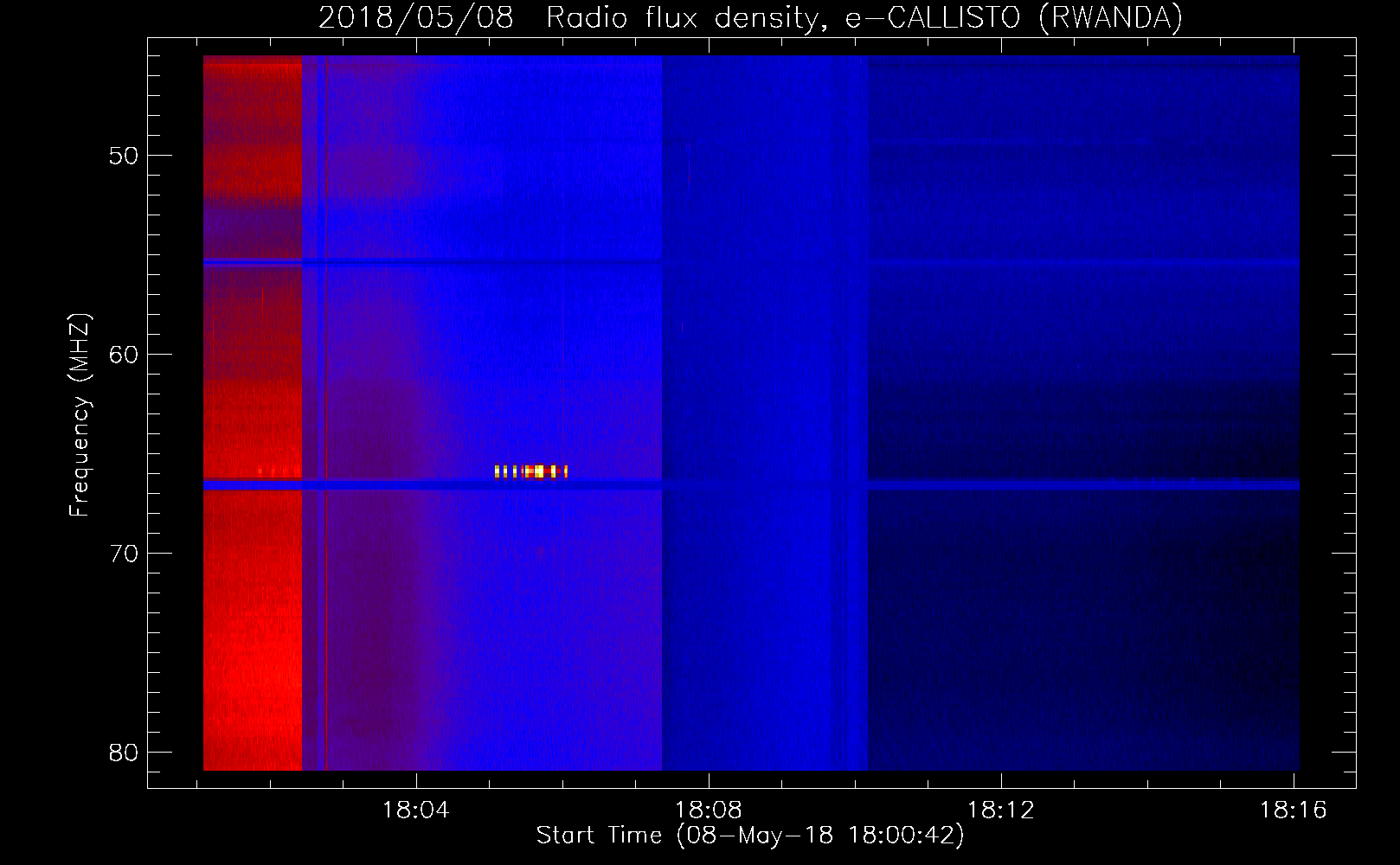Click the '18:04' time tick label

[x=417, y=811]
